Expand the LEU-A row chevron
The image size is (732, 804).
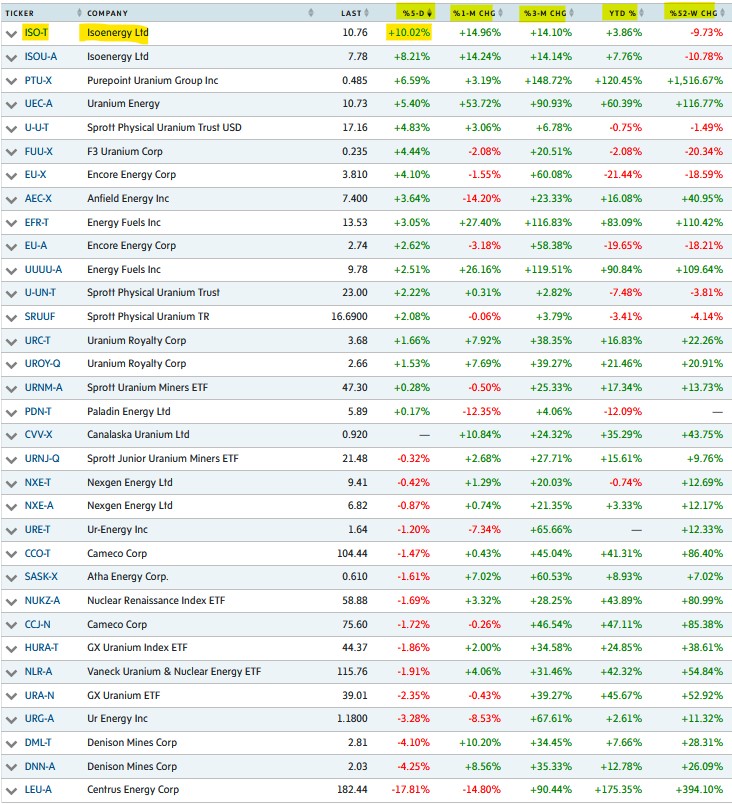click(x=11, y=791)
